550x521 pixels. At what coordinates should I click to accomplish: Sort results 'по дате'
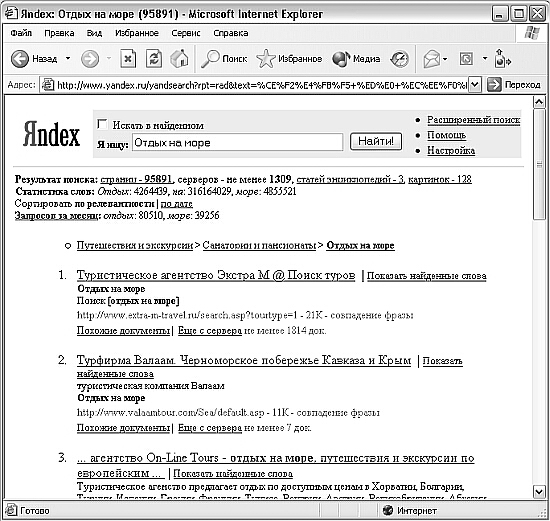coord(176,204)
